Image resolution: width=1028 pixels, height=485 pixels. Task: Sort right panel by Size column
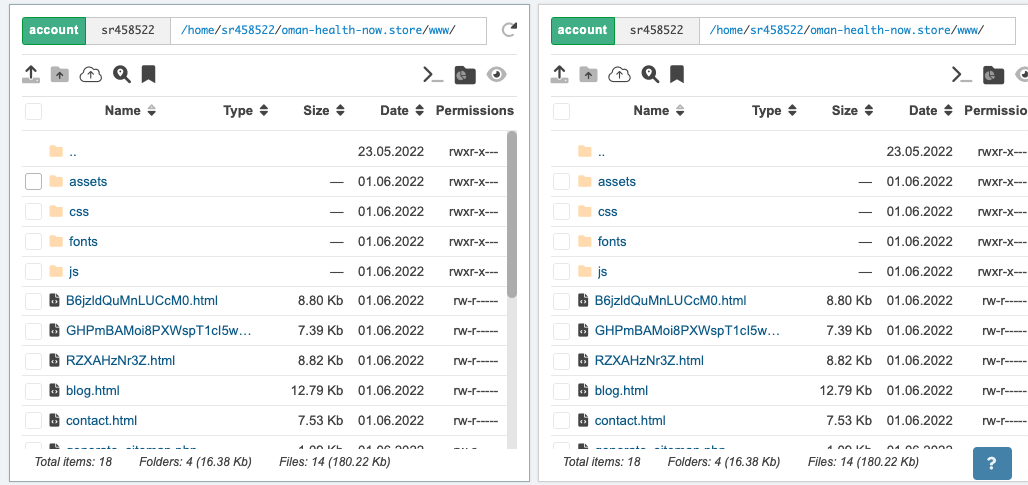(x=852, y=111)
